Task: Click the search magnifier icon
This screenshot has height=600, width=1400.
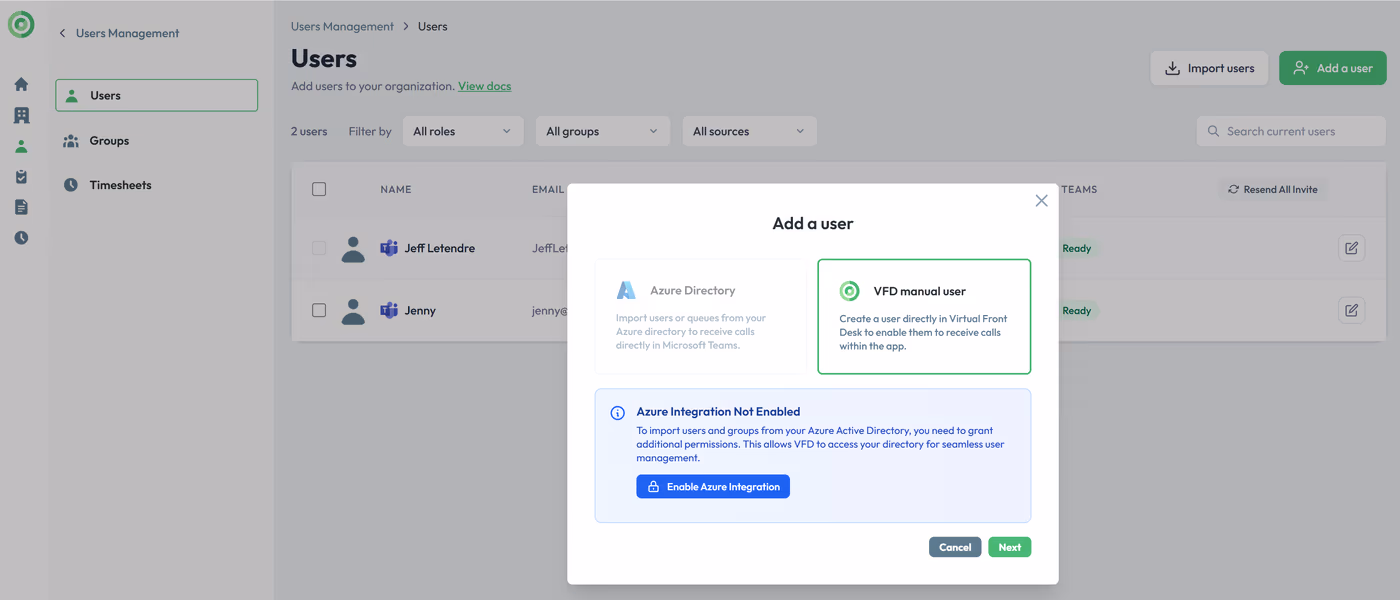Action: pyautogui.click(x=1213, y=131)
